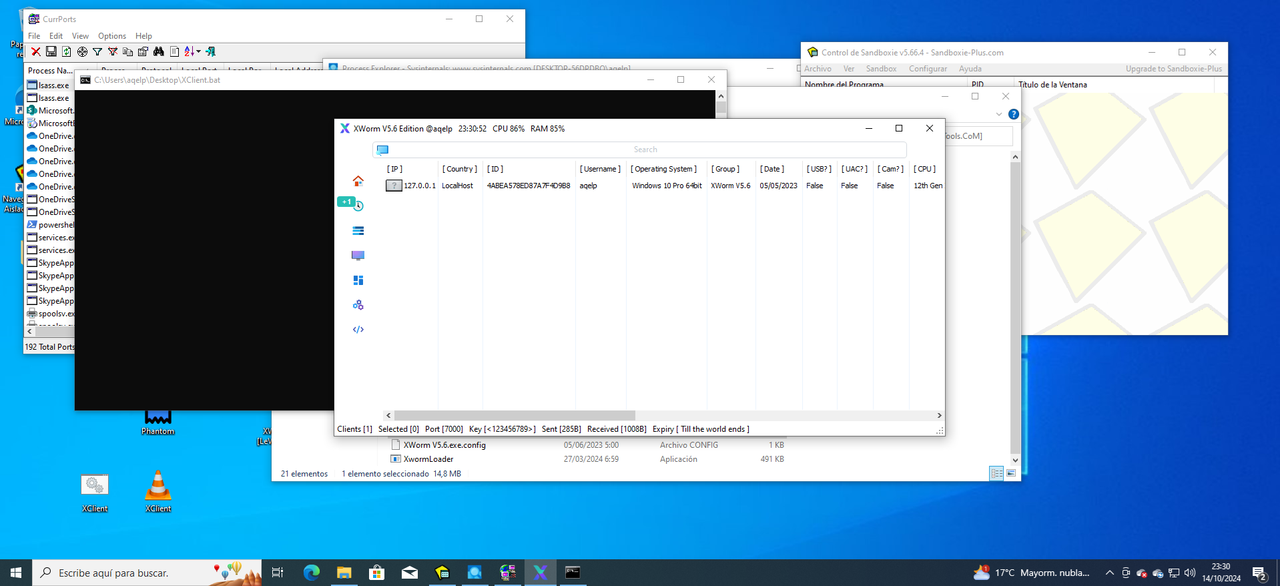
Task: Open the View menu in CurrPorts
Action: (x=80, y=36)
